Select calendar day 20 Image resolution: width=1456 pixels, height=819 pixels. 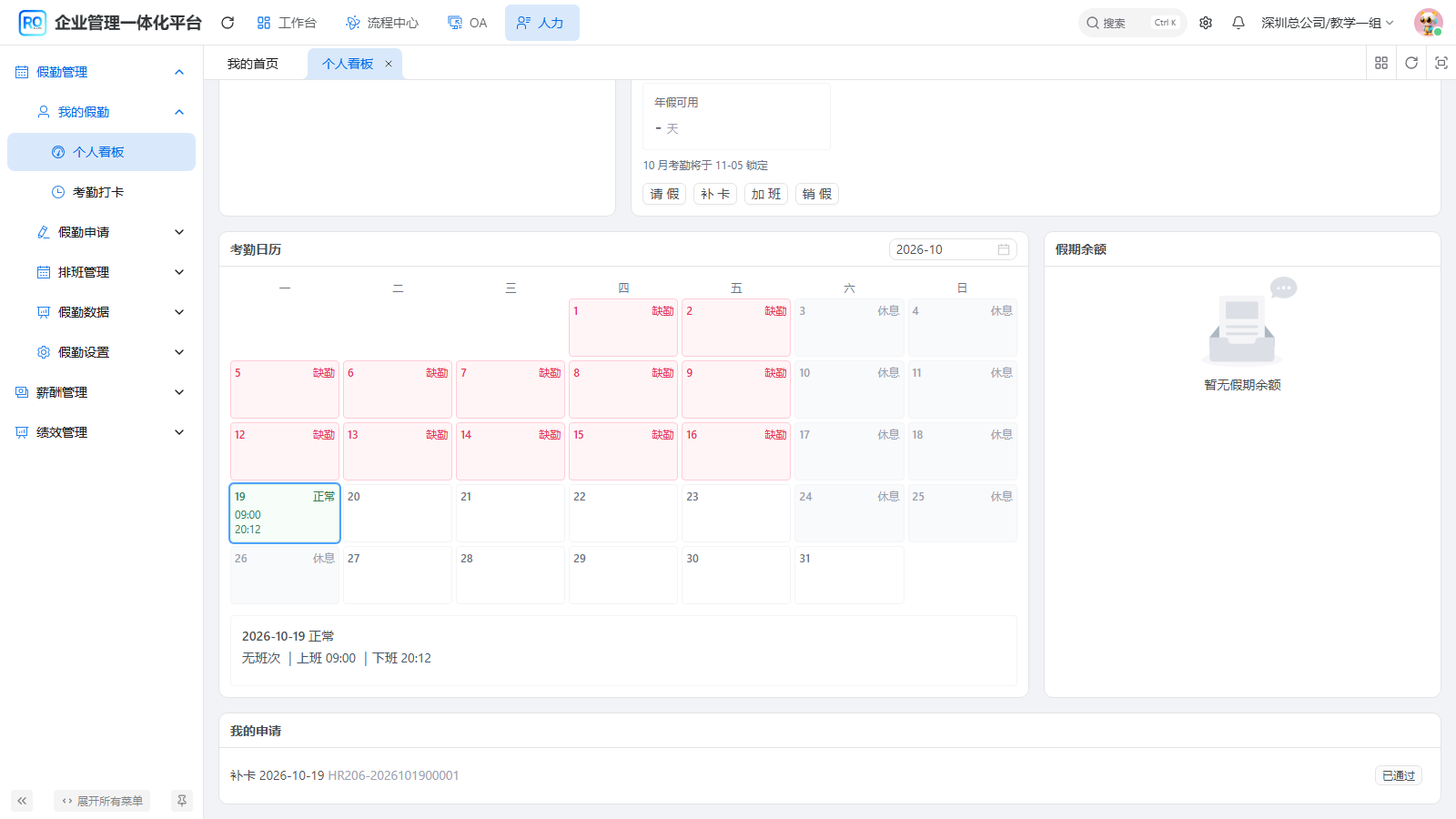click(398, 513)
